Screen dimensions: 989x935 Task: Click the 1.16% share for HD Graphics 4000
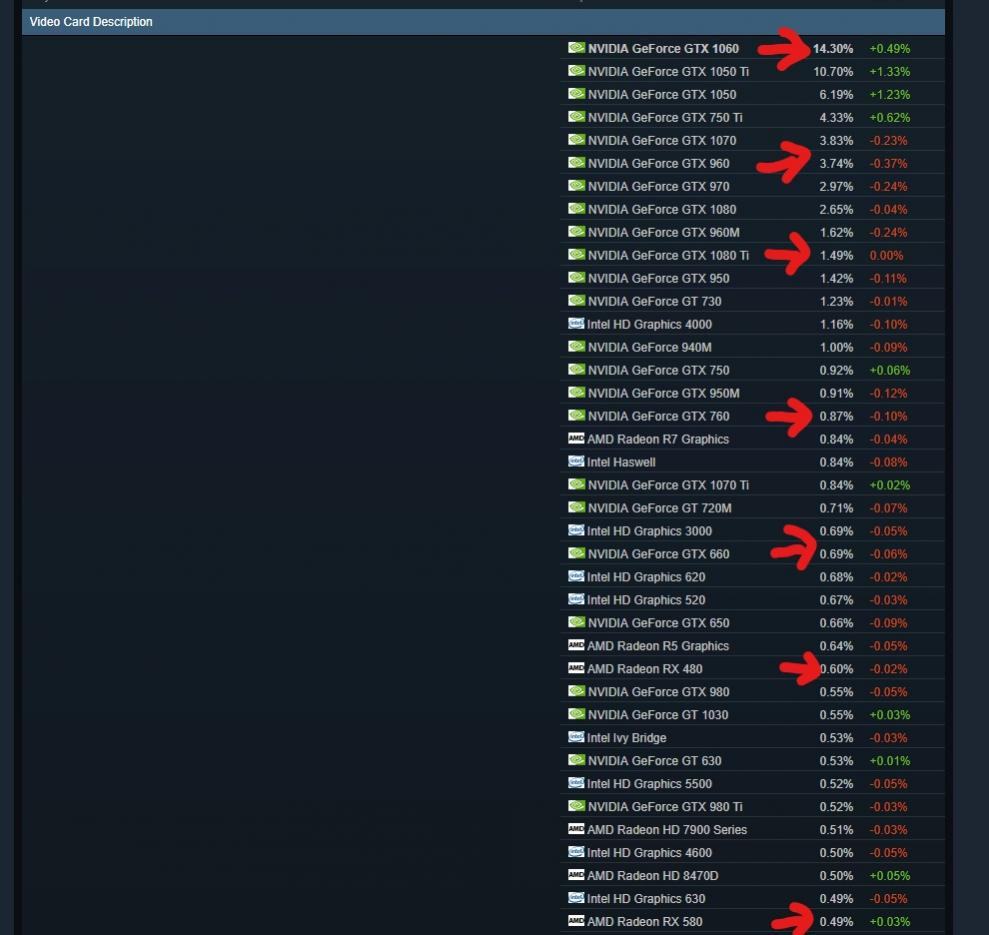pos(836,324)
